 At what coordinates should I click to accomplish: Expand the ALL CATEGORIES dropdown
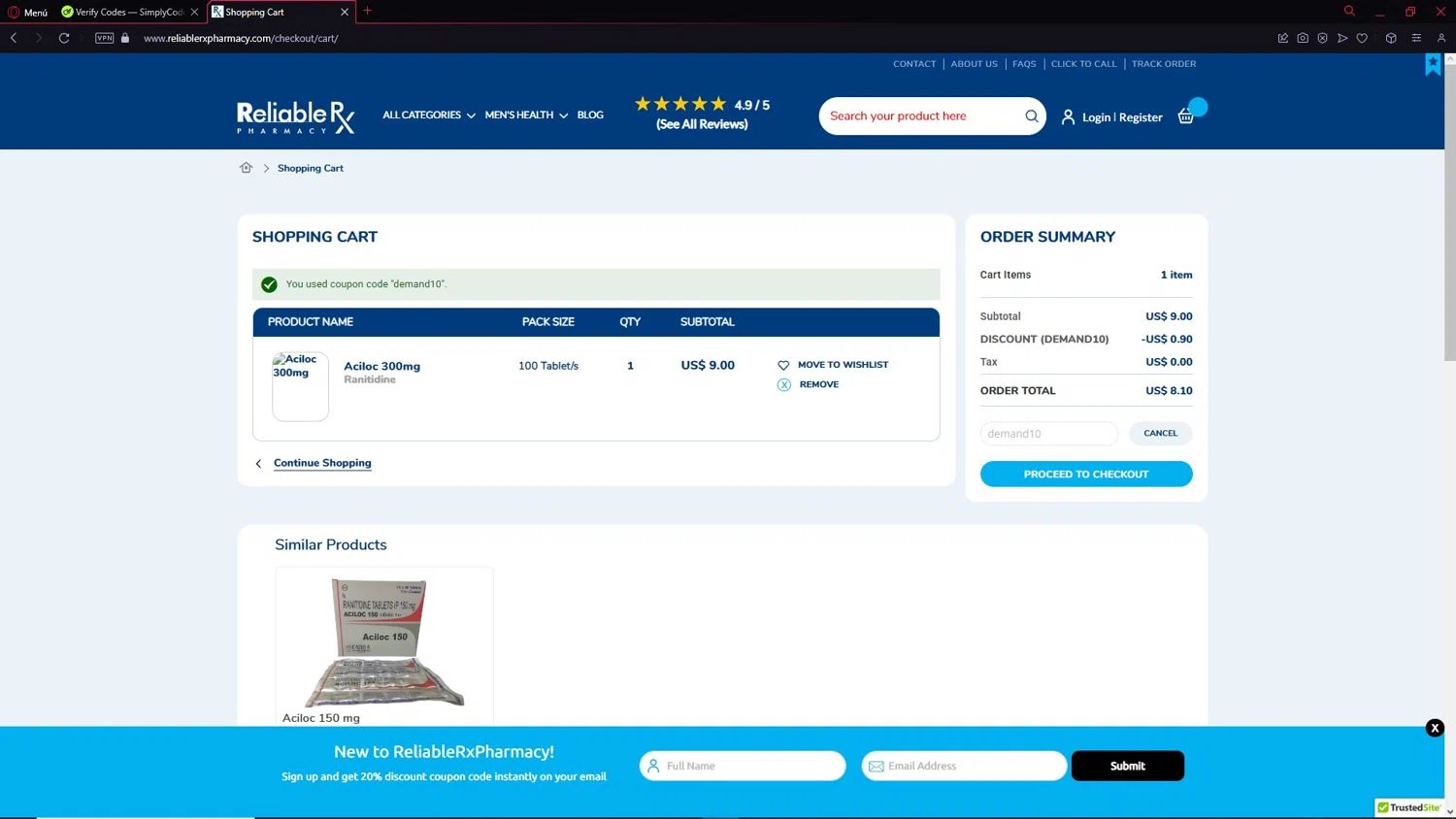pos(429,115)
